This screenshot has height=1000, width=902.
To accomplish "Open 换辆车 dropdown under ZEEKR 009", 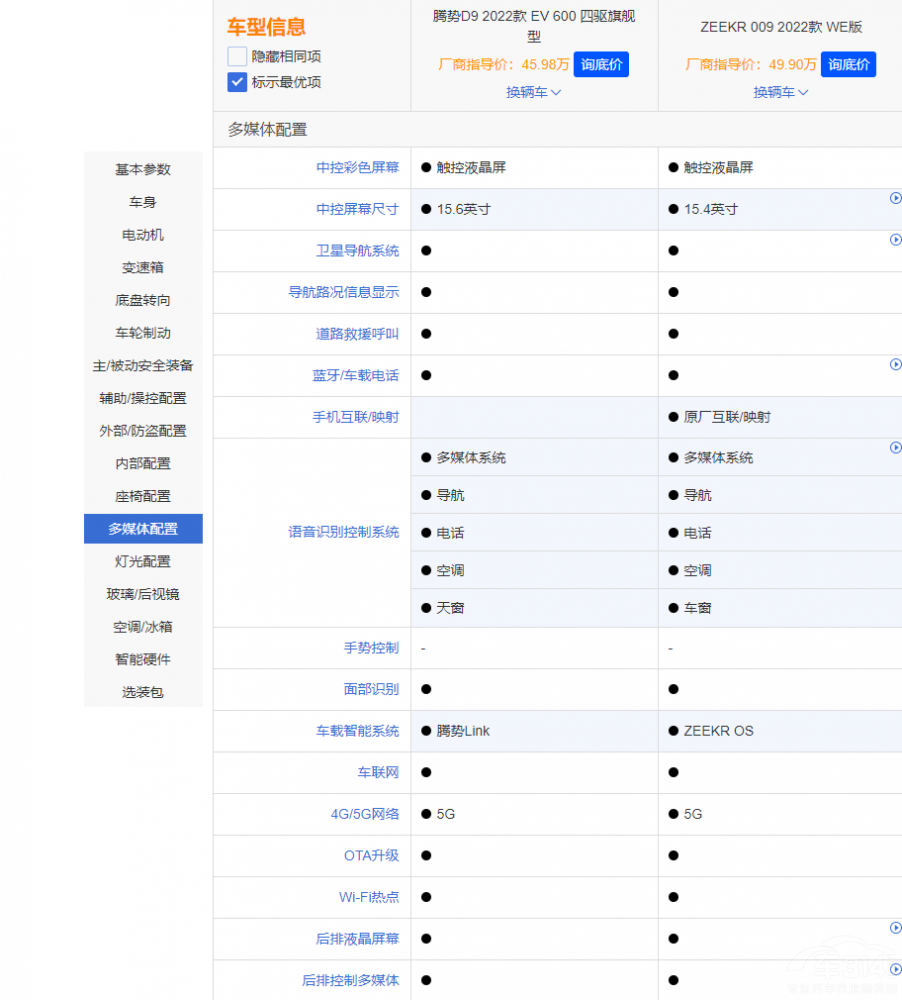I will [x=780, y=91].
